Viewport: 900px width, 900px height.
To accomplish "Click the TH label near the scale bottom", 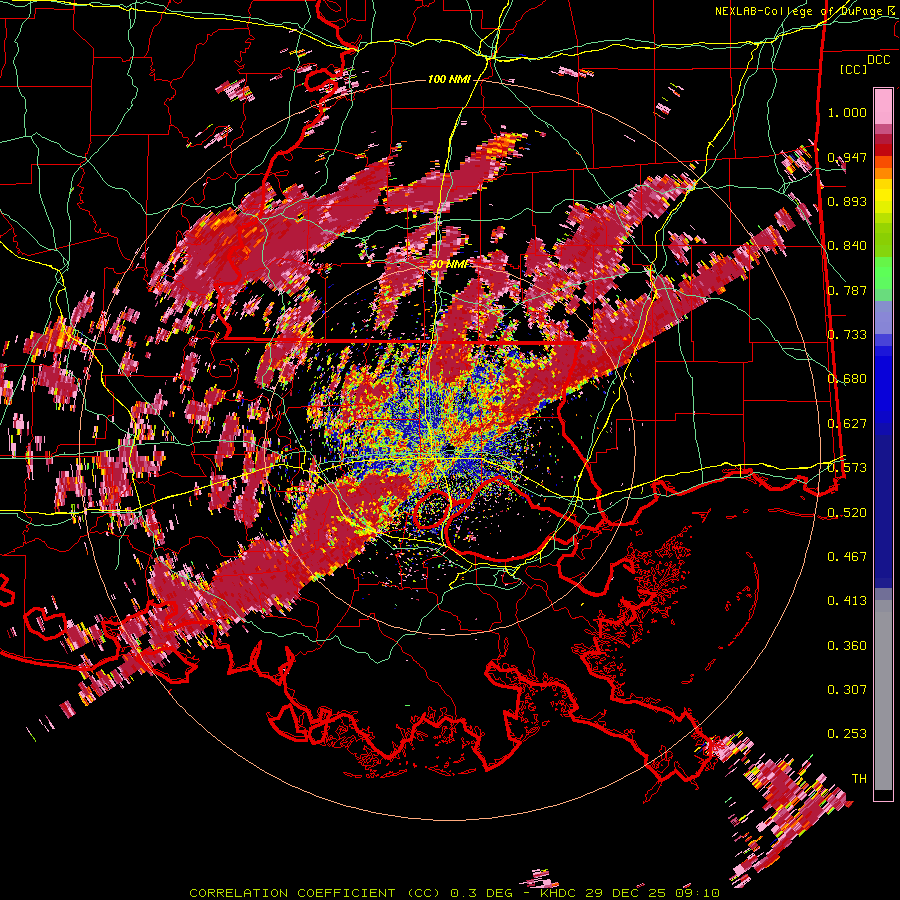I will coord(859,779).
